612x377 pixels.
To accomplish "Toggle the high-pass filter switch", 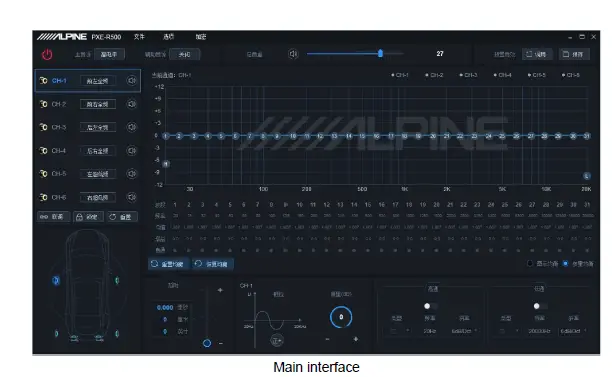I will [x=431, y=306].
